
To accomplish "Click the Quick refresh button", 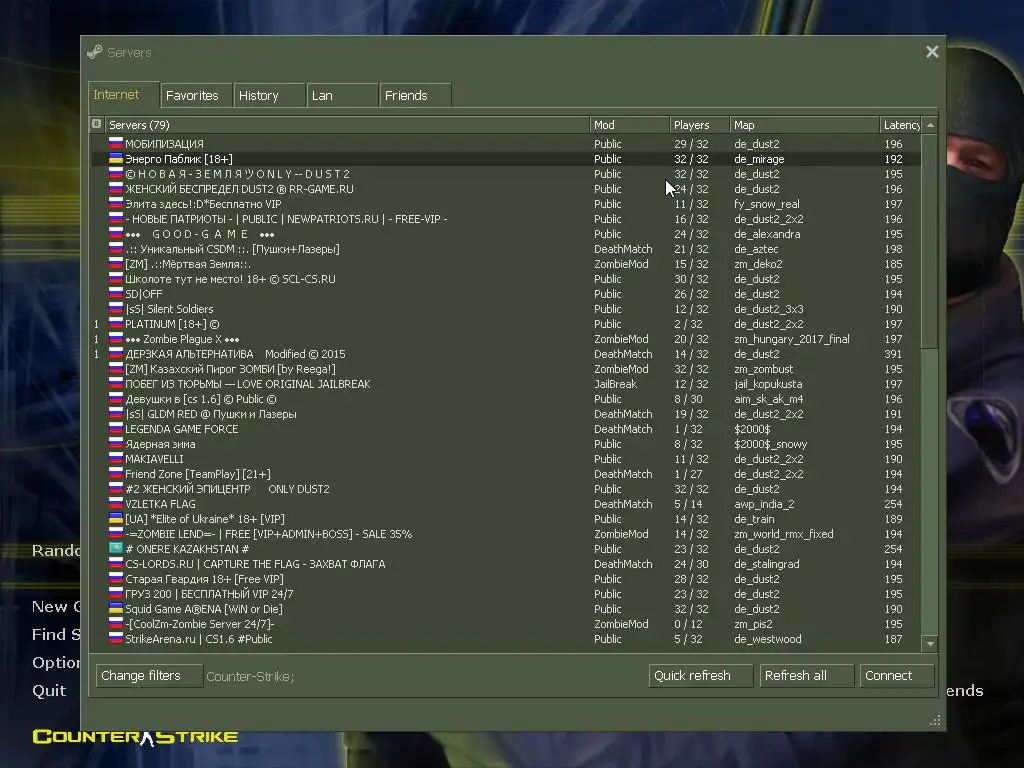I will click(701, 675).
